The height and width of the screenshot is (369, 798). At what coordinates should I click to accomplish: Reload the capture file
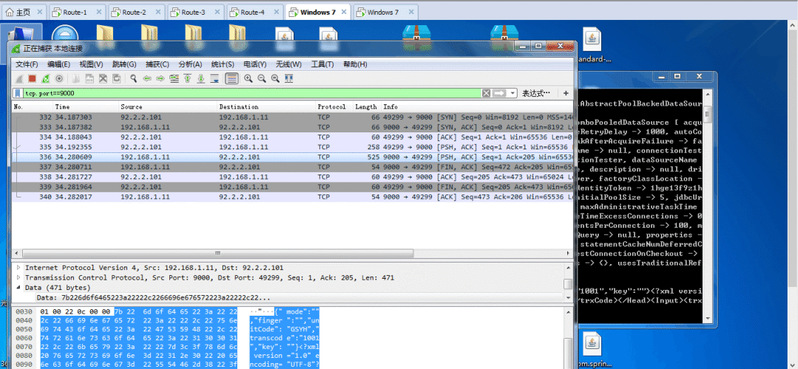tap(117, 79)
